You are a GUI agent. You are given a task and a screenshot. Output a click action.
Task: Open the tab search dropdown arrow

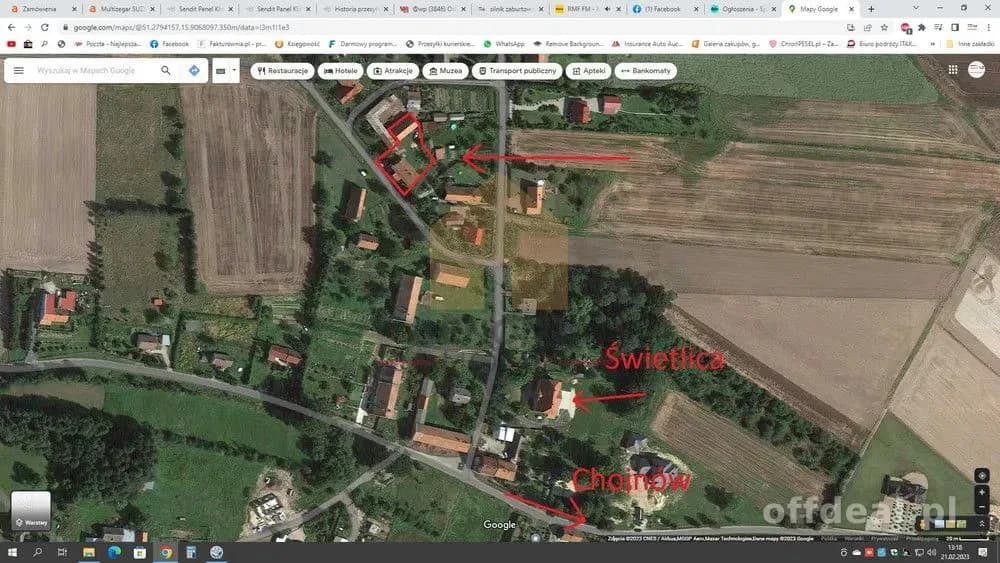click(916, 8)
